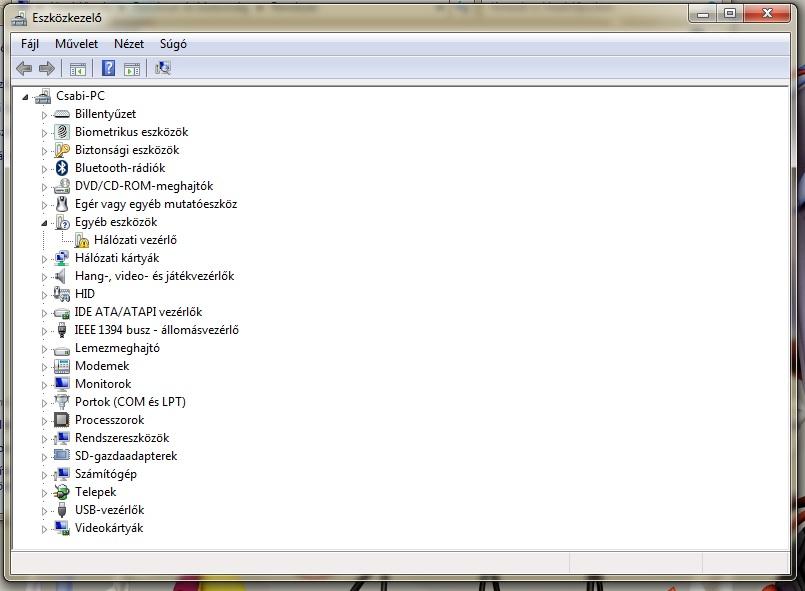Select the Biztonsági eszközök label
805x591 pixels.
tap(127, 150)
